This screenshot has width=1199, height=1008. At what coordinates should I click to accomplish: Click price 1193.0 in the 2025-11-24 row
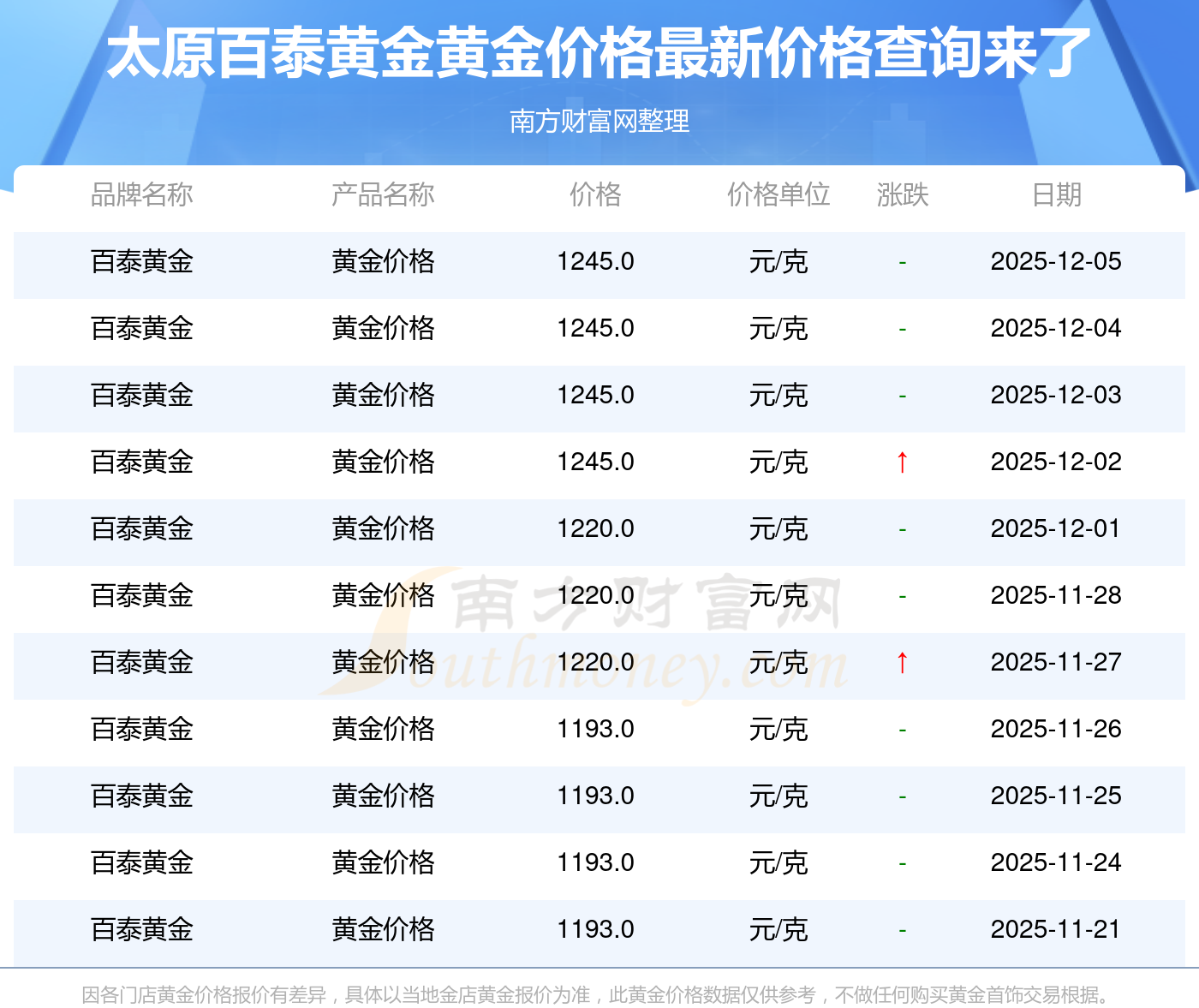(595, 863)
